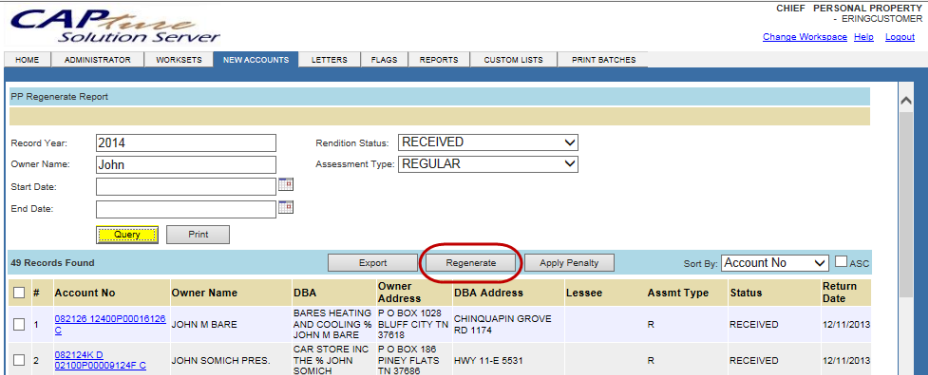Open Assessment Type dropdown showing REGULAR

(x=488, y=164)
